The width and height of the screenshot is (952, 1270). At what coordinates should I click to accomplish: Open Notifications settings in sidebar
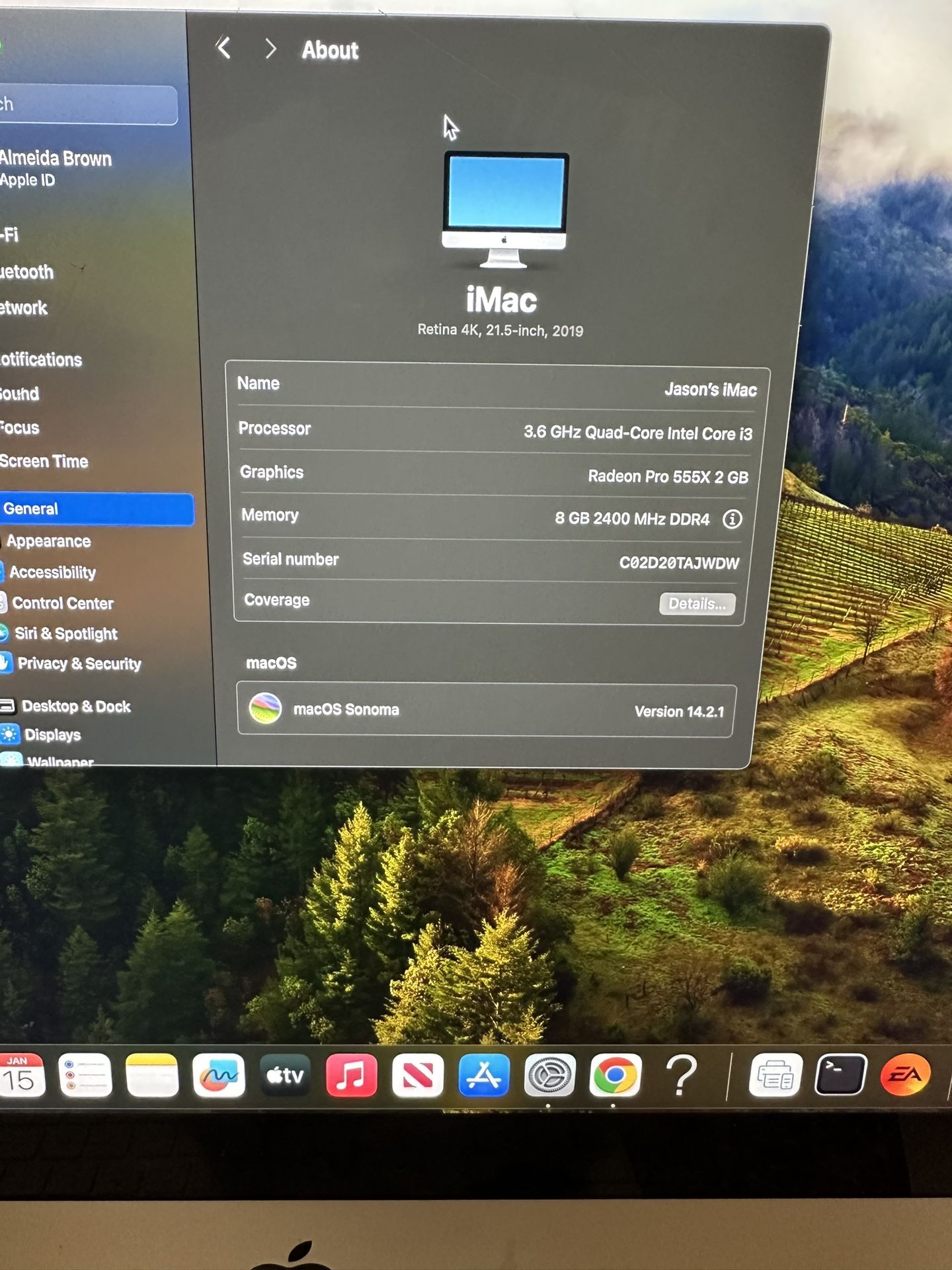[41, 359]
